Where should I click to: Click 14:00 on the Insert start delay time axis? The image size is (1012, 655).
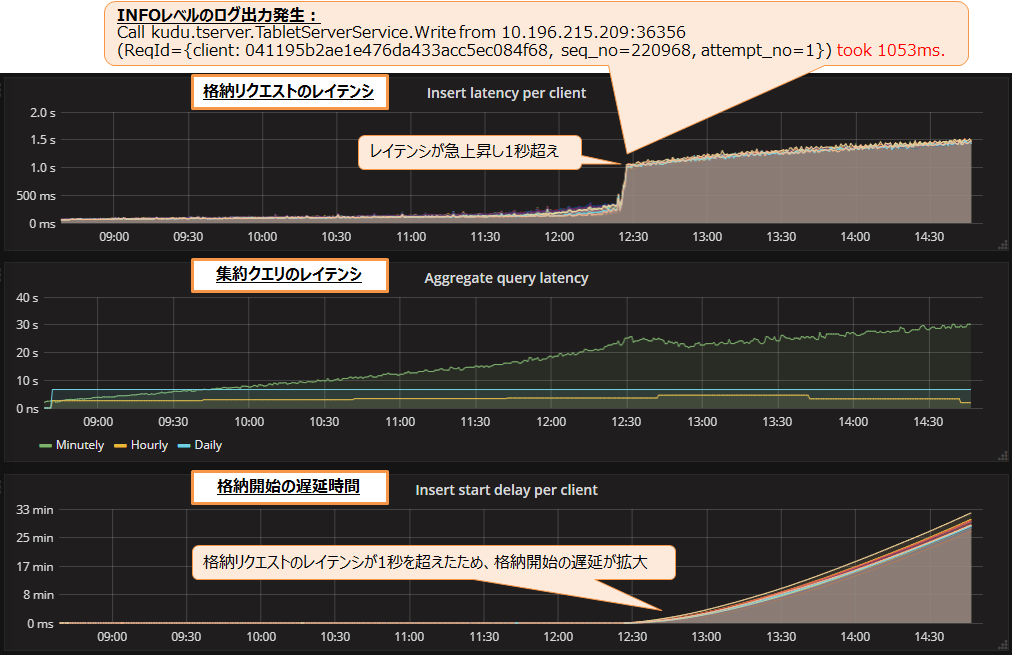855,637
